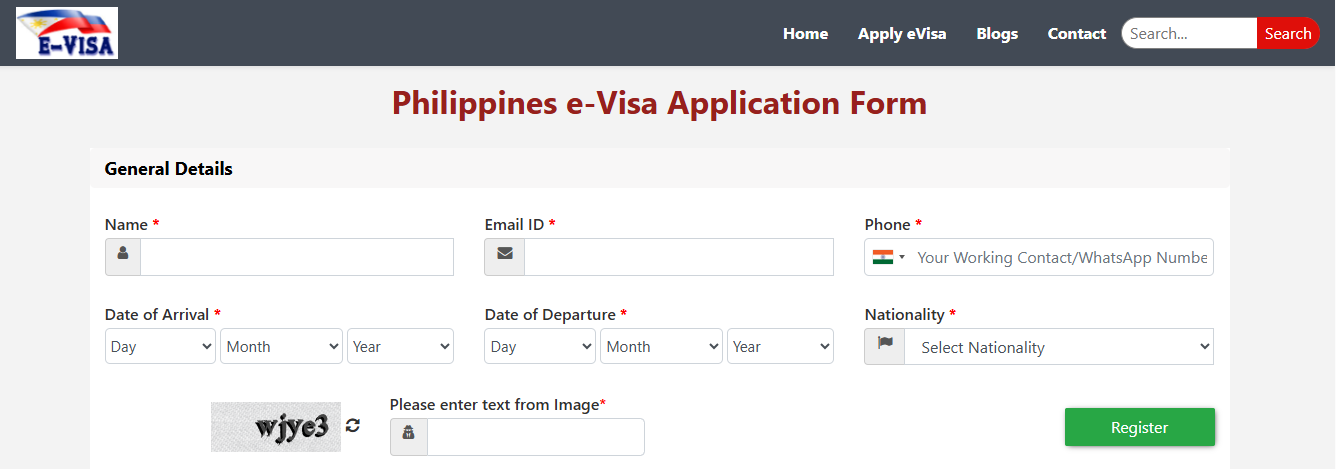
Task: Expand the Date of Departure Month dropdown
Action: (661, 347)
